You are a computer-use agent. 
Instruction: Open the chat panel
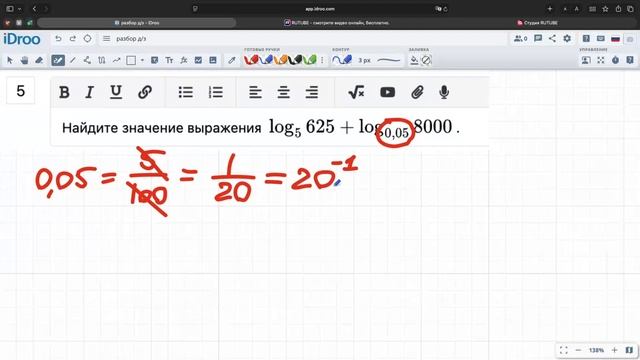[x=538, y=38]
